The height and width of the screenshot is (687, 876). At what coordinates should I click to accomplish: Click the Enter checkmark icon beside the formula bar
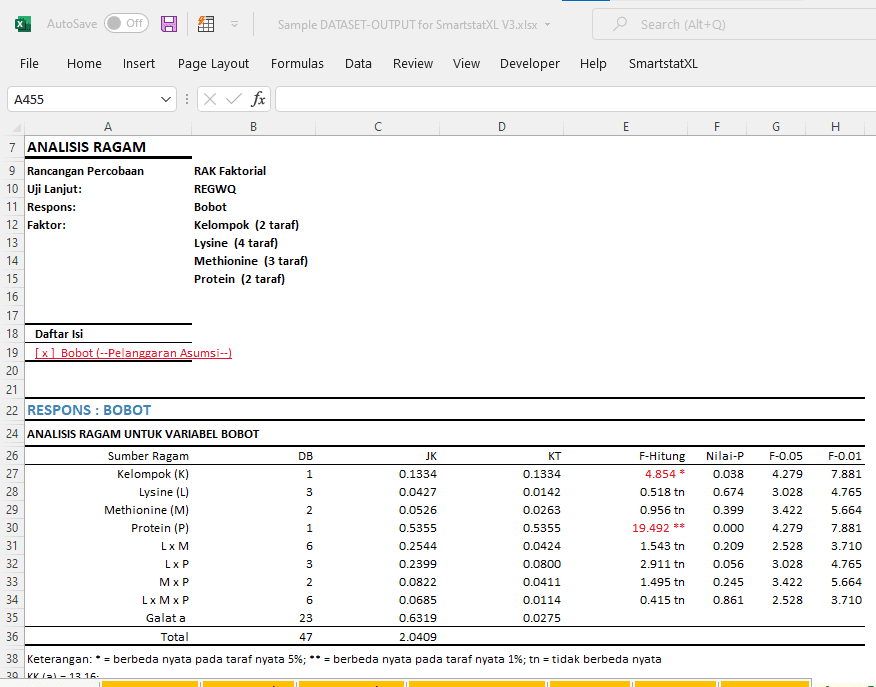click(x=233, y=99)
